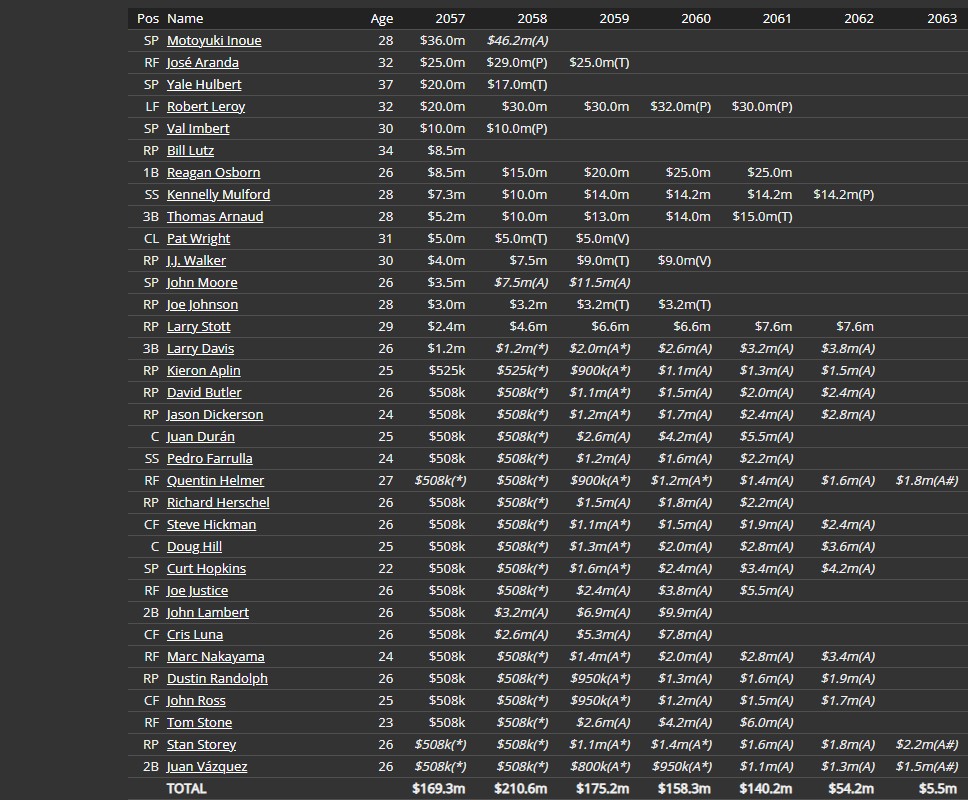
Task: Open Motoyuki Inoue player link
Action: point(213,41)
